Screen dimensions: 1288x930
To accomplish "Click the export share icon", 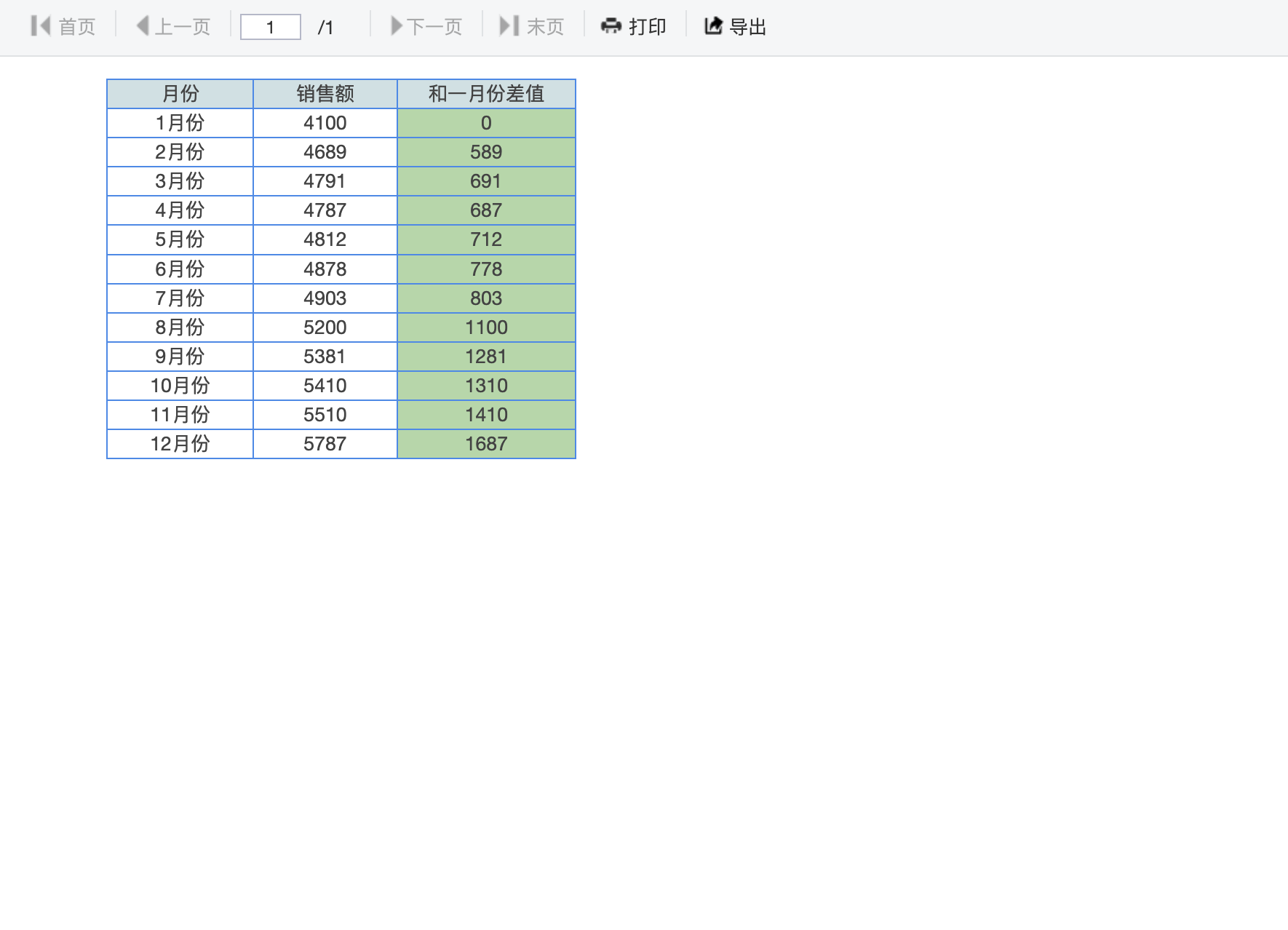I will (714, 26).
